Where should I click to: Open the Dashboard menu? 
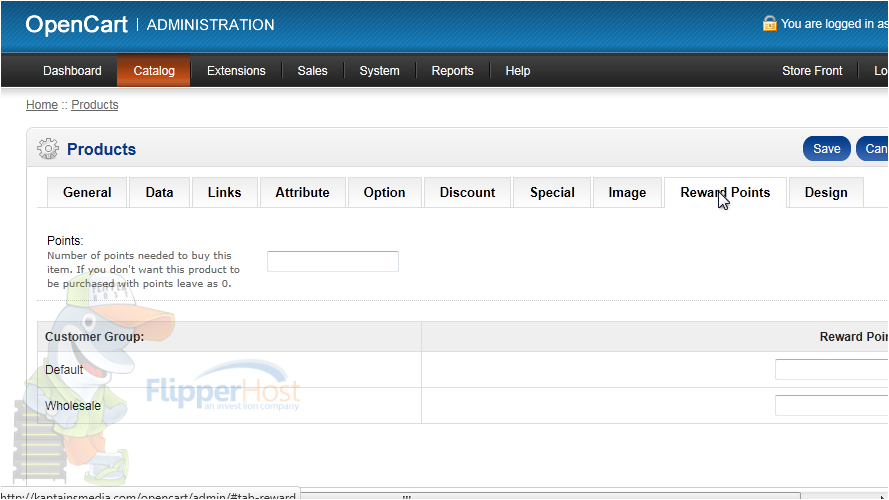72,71
